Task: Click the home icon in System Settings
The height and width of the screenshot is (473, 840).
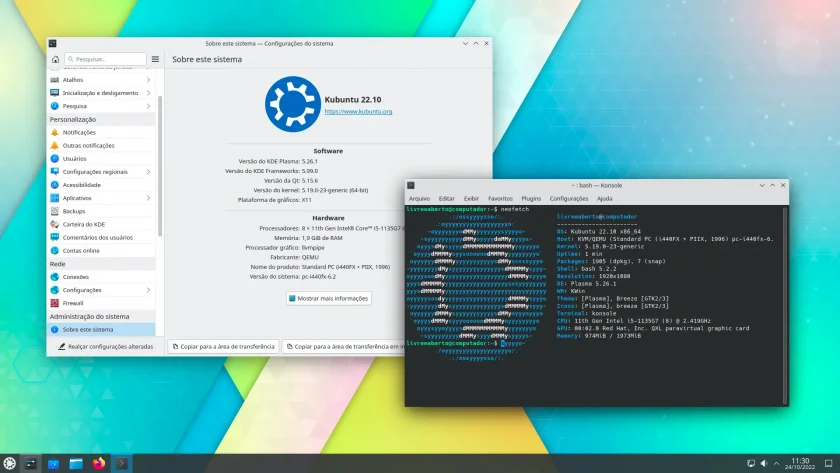Action: pyautogui.click(x=55, y=59)
